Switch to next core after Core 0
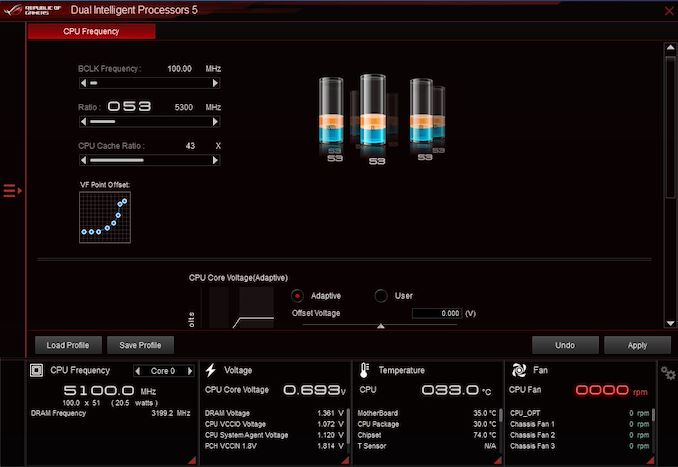678x467 pixels. pyautogui.click(x=189, y=371)
